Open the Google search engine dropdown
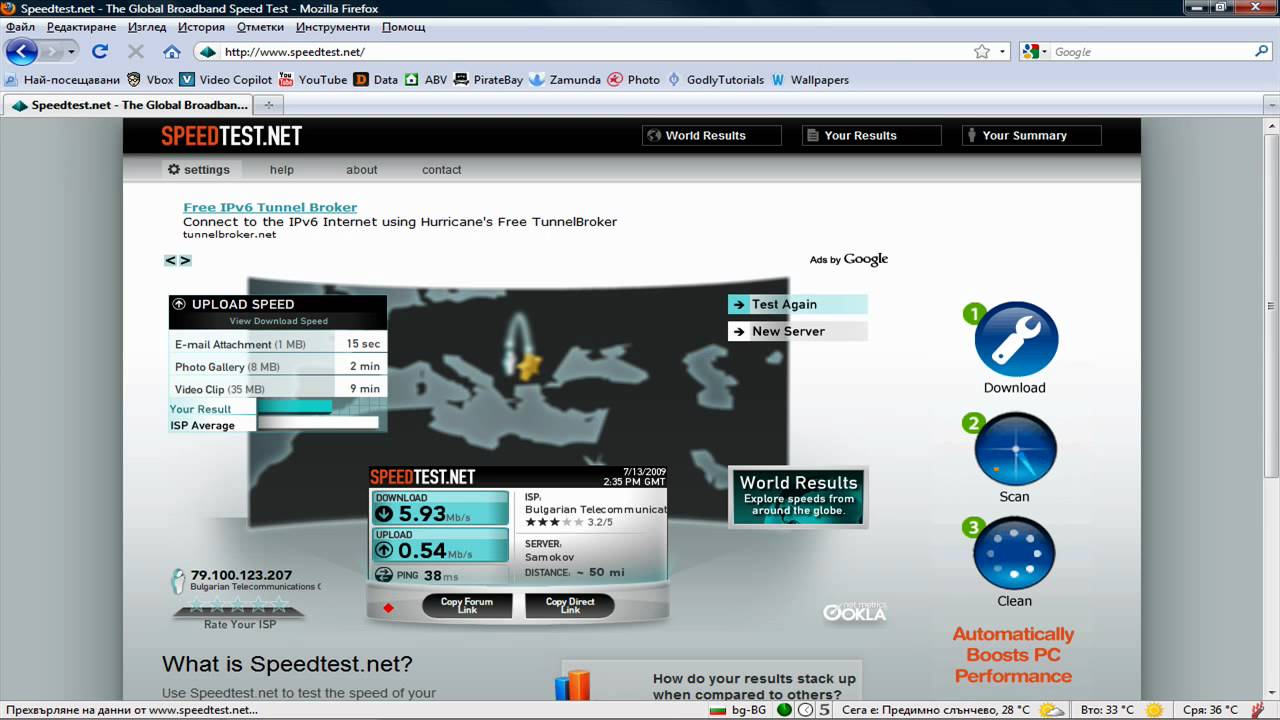The image size is (1280, 720). 1036,52
